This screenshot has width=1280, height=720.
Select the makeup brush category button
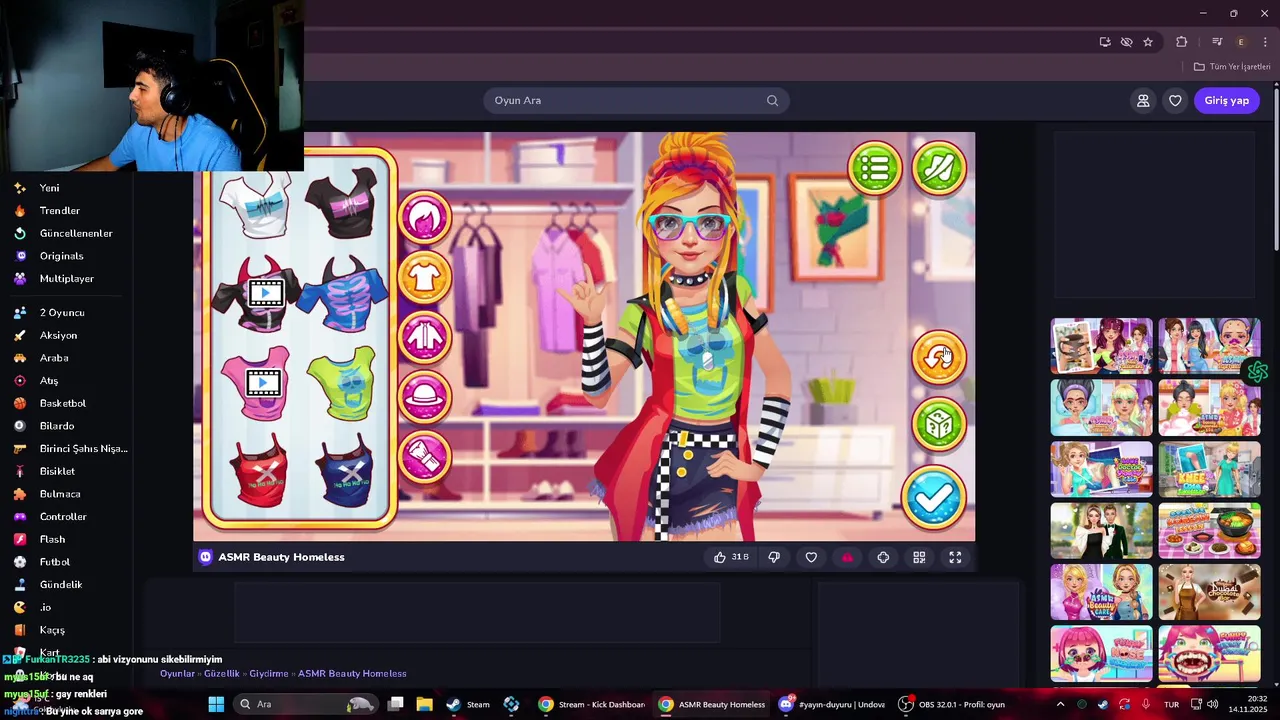[425, 457]
